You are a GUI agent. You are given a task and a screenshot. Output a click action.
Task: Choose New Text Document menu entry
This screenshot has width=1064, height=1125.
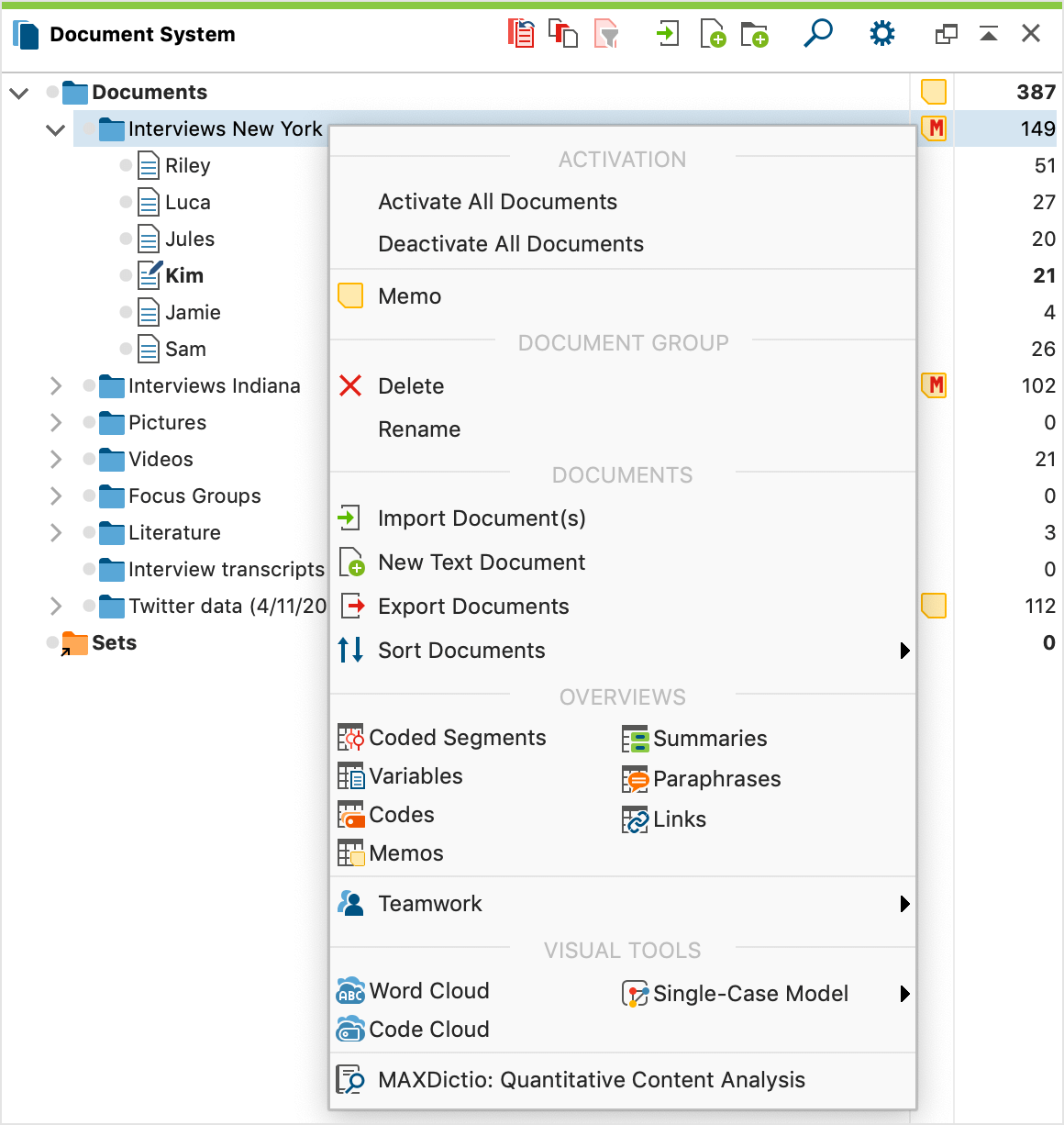623,562
